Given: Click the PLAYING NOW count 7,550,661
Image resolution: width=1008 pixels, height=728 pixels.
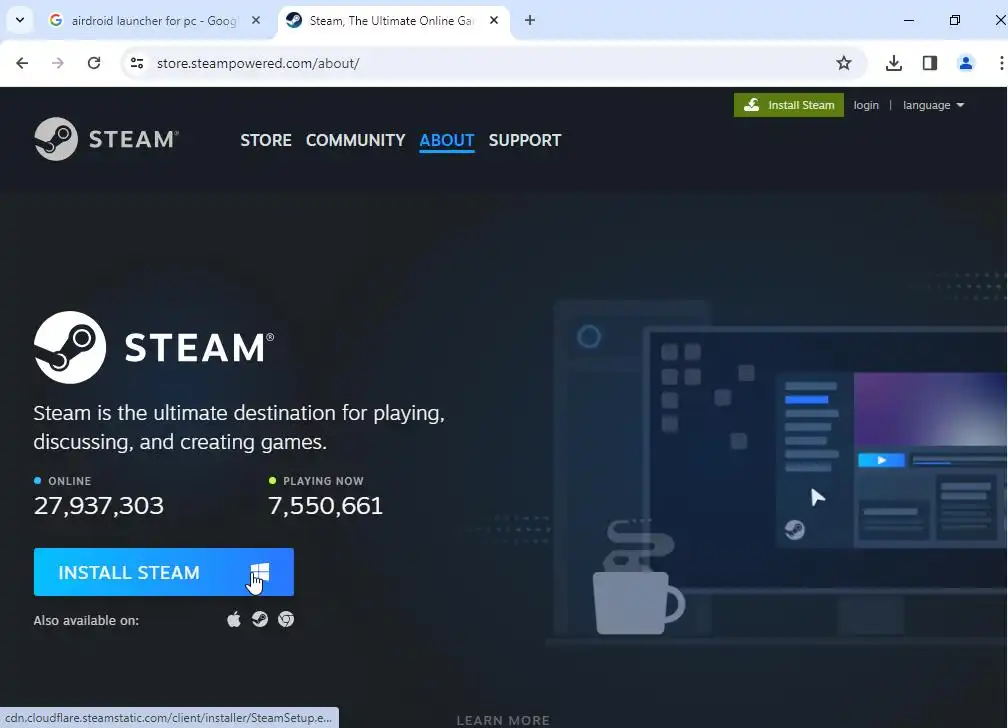Looking at the screenshot, I should pos(325,505).
